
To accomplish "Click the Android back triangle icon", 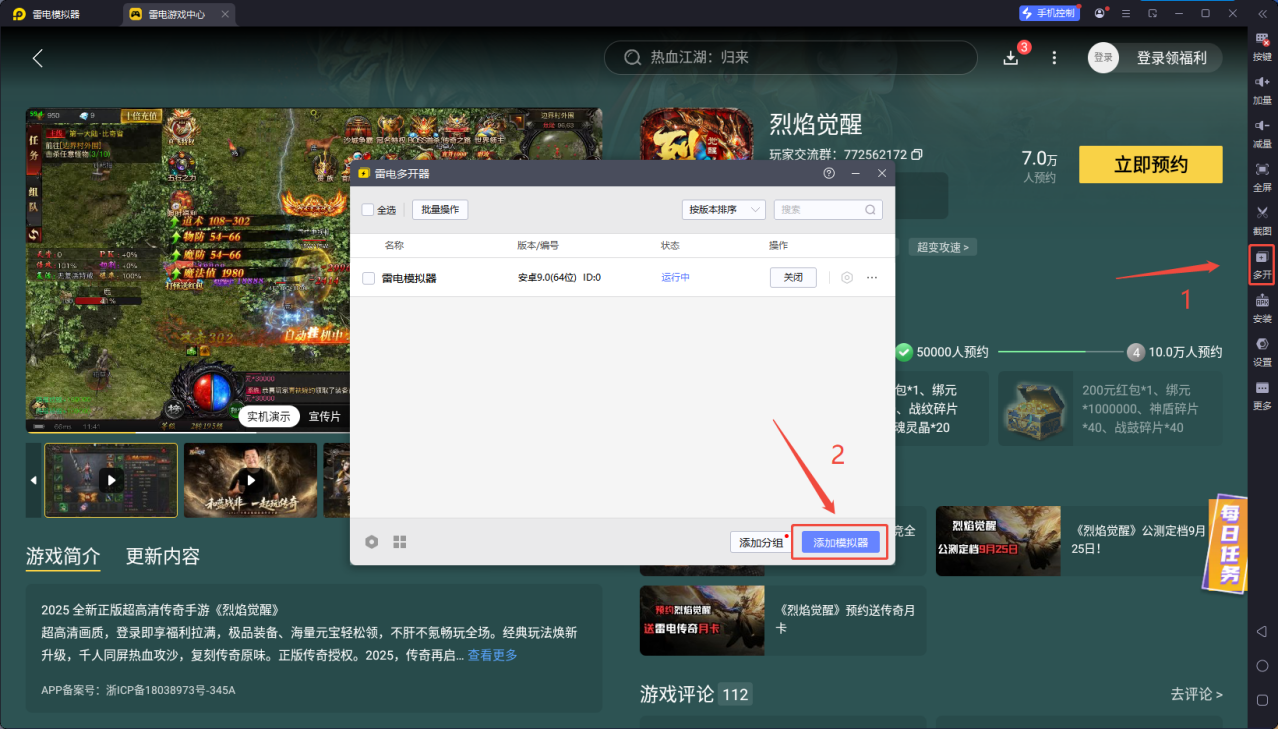I will tap(1262, 632).
